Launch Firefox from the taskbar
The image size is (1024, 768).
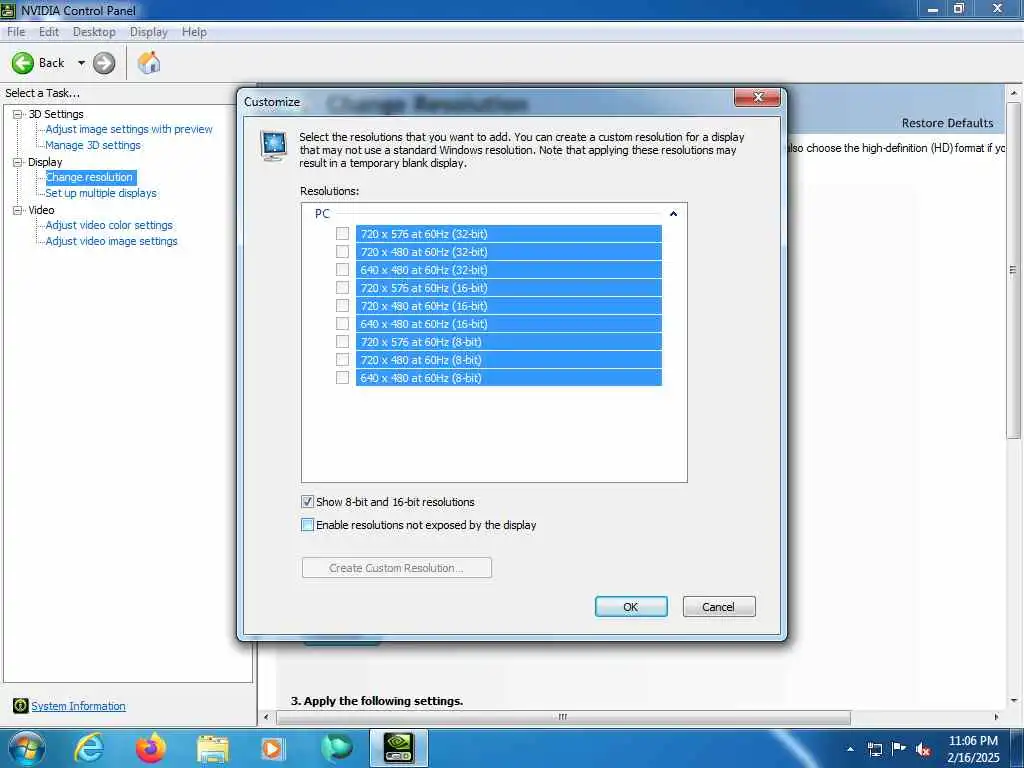click(x=151, y=748)
